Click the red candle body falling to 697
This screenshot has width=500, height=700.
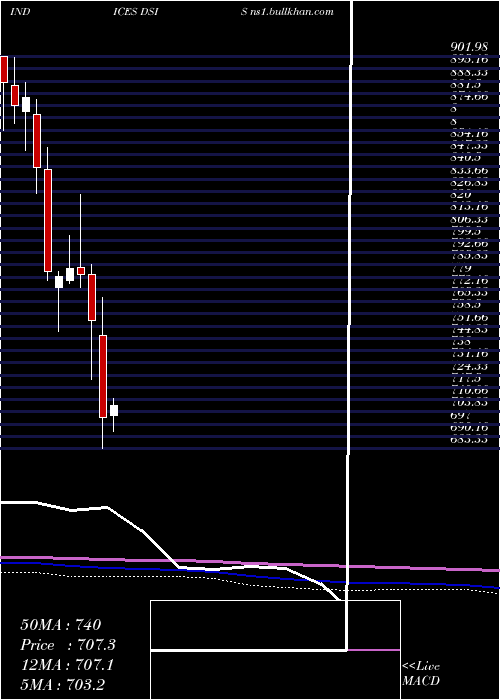click(103, 376)
